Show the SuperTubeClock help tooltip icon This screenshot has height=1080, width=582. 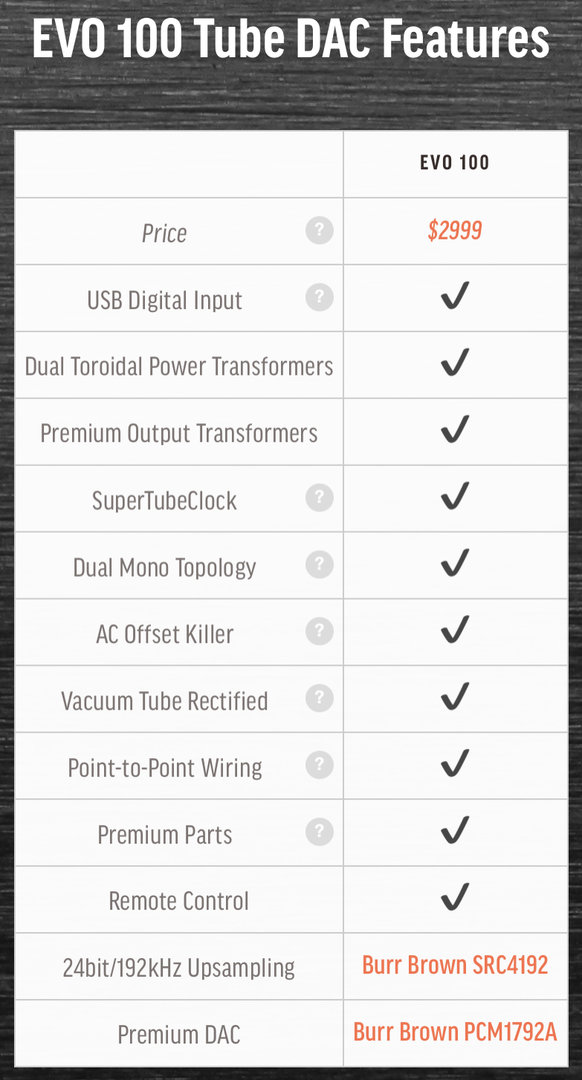[320, 497]
